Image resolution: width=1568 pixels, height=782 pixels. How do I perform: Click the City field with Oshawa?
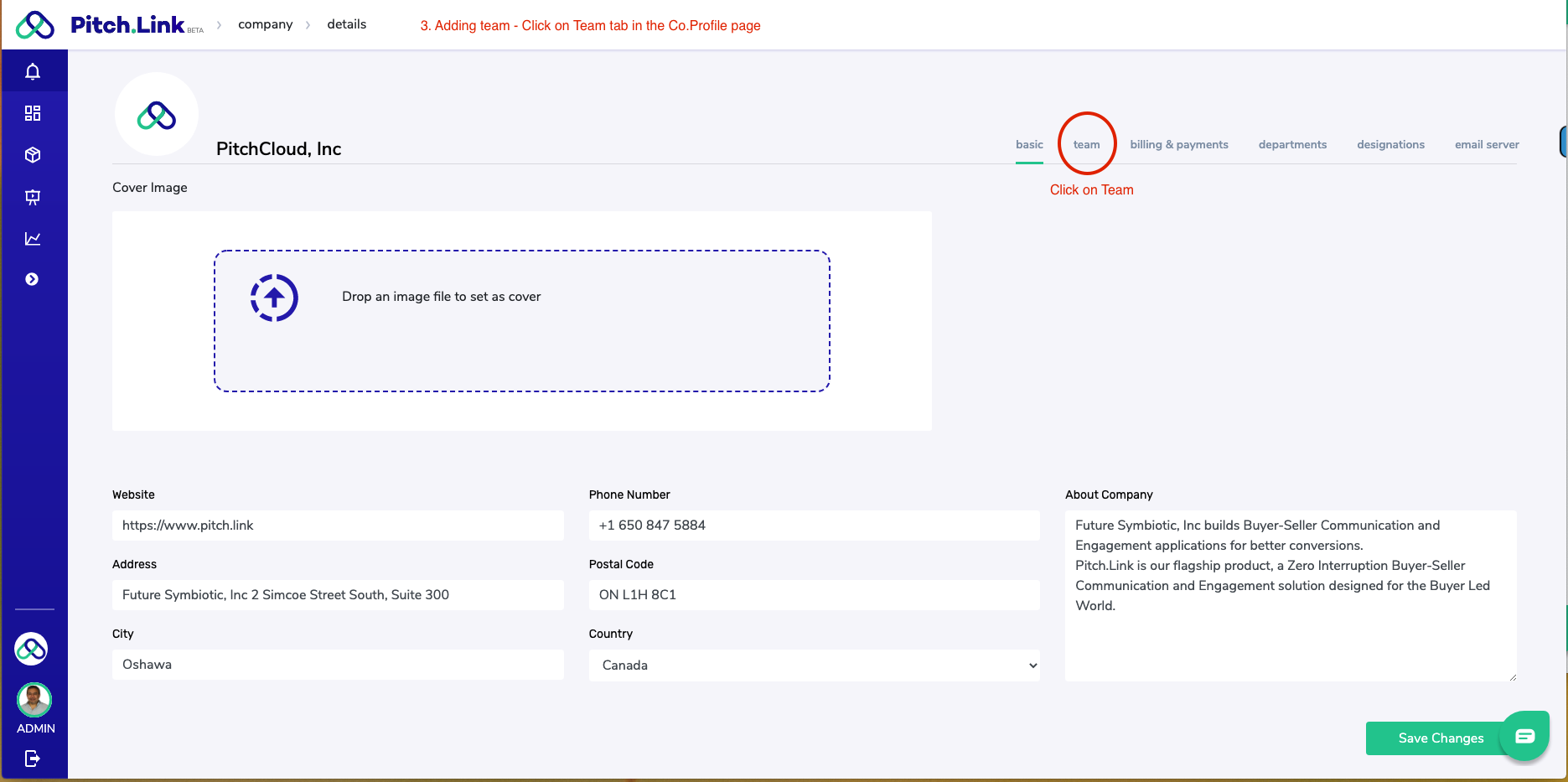[x=338, y=665]
